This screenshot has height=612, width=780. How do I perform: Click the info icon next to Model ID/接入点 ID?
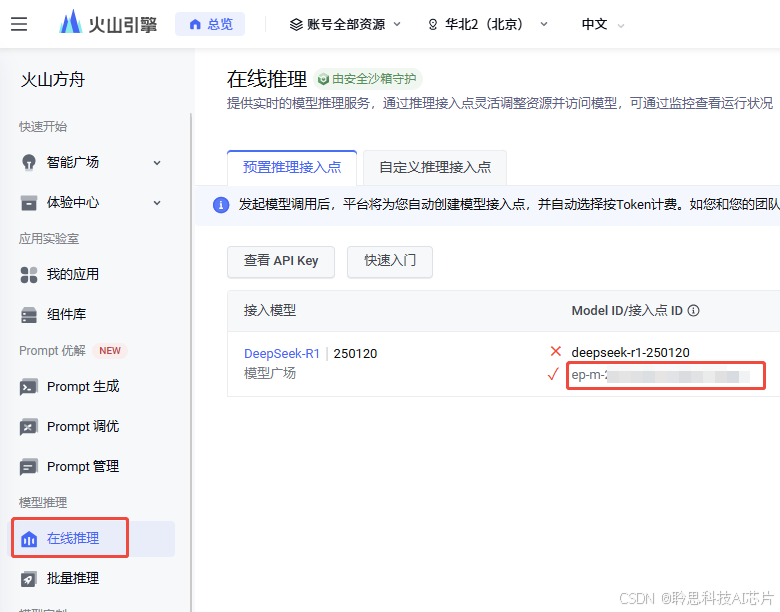point(693,311)
